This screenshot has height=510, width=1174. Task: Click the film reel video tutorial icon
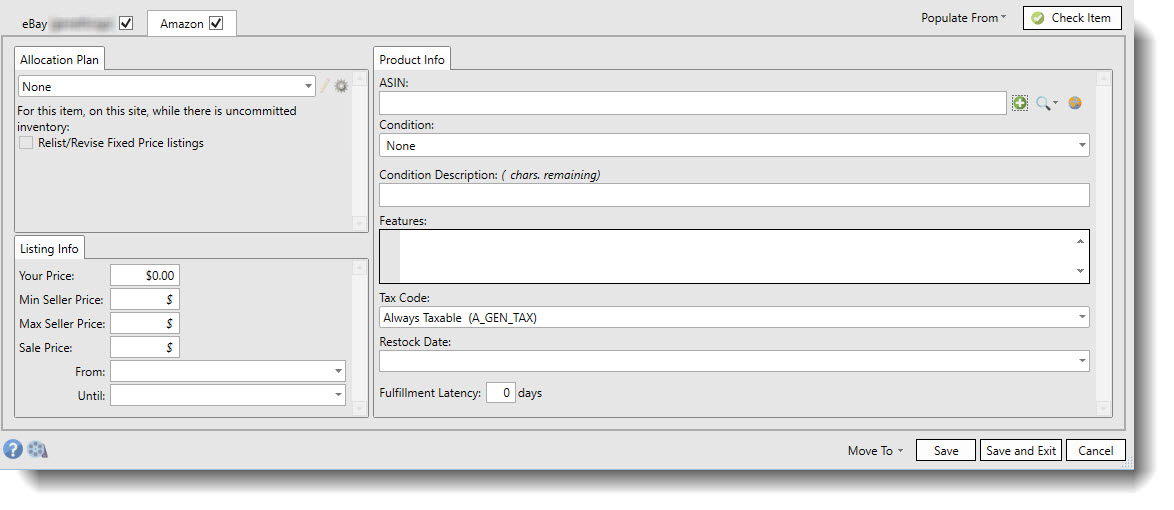37,449
